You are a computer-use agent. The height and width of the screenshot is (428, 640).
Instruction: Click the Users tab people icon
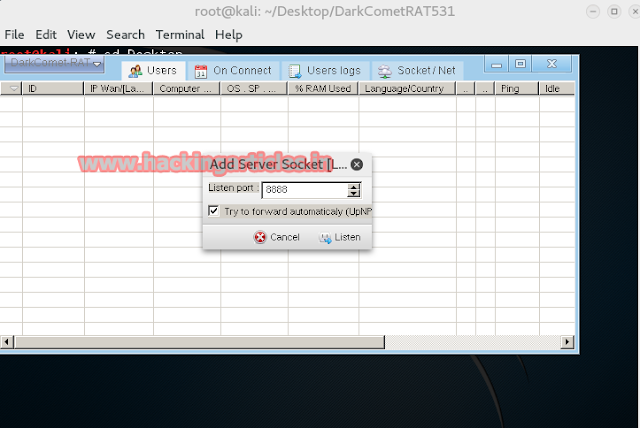click(135, 71)
